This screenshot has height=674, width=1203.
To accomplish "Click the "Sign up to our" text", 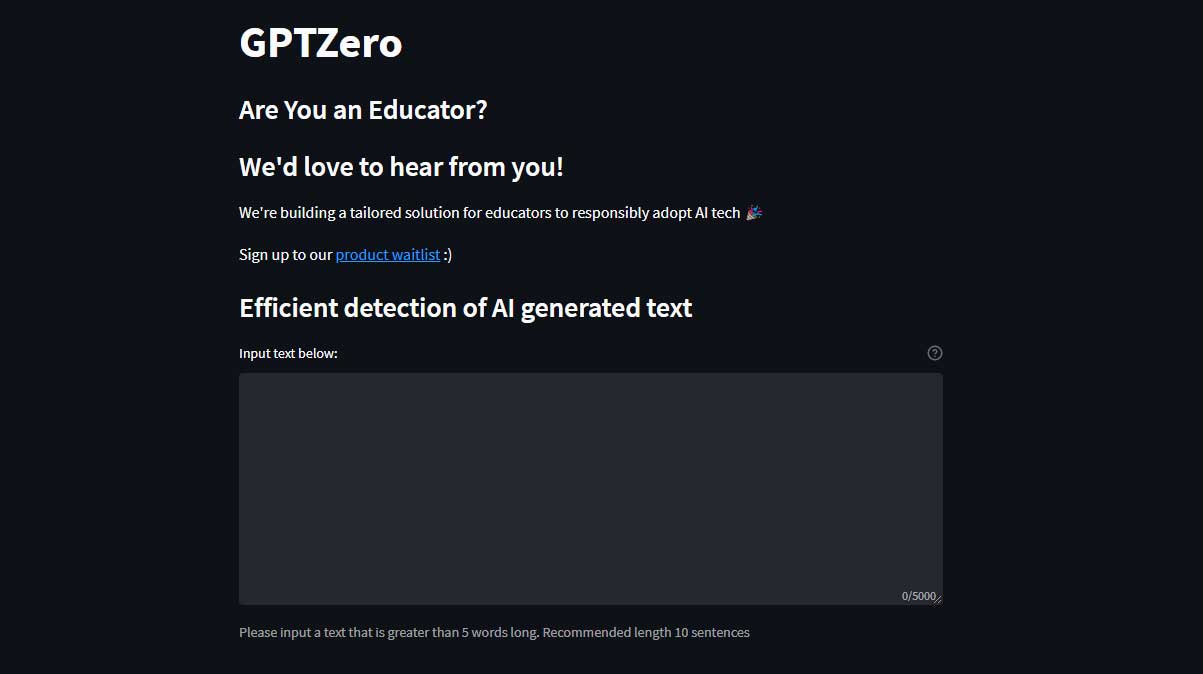I will (x=285, y=255).
